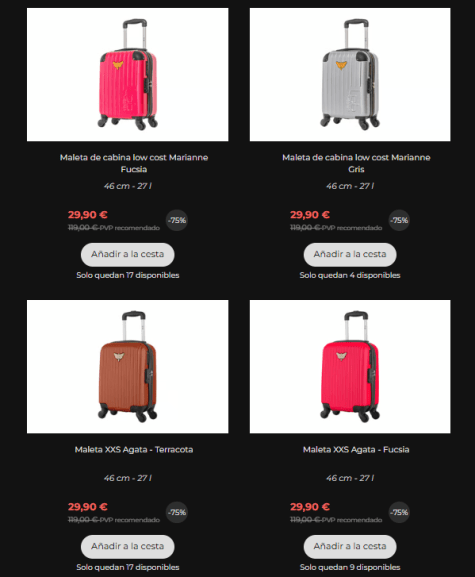Open Maleta de cabina Marianne Fucsia title

tap(134, 163)
